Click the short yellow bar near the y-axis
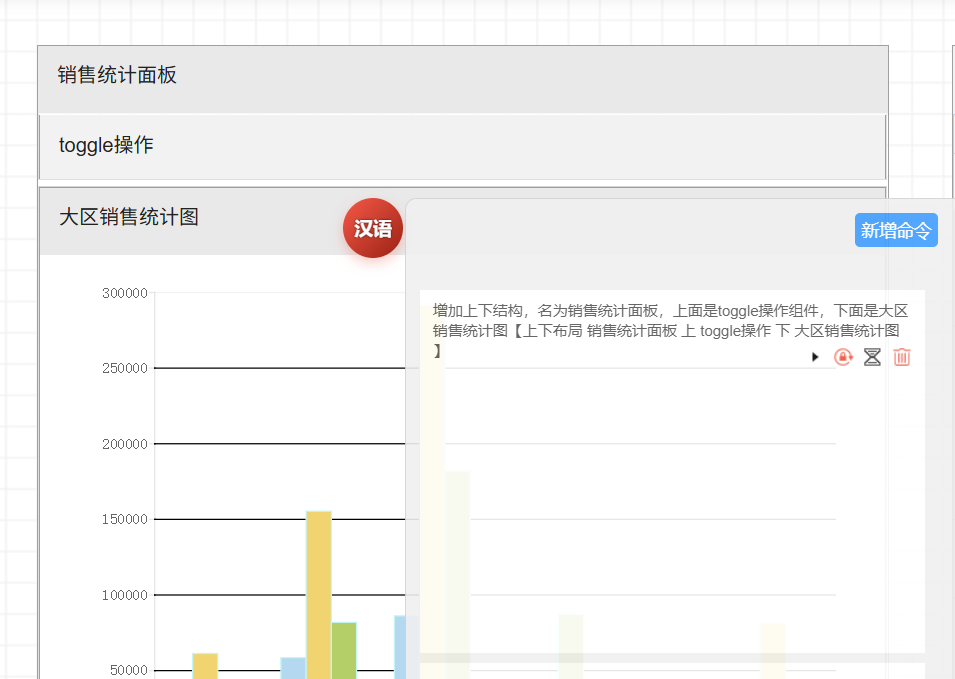This screenshot has width=955, height=679. [205, 666]
